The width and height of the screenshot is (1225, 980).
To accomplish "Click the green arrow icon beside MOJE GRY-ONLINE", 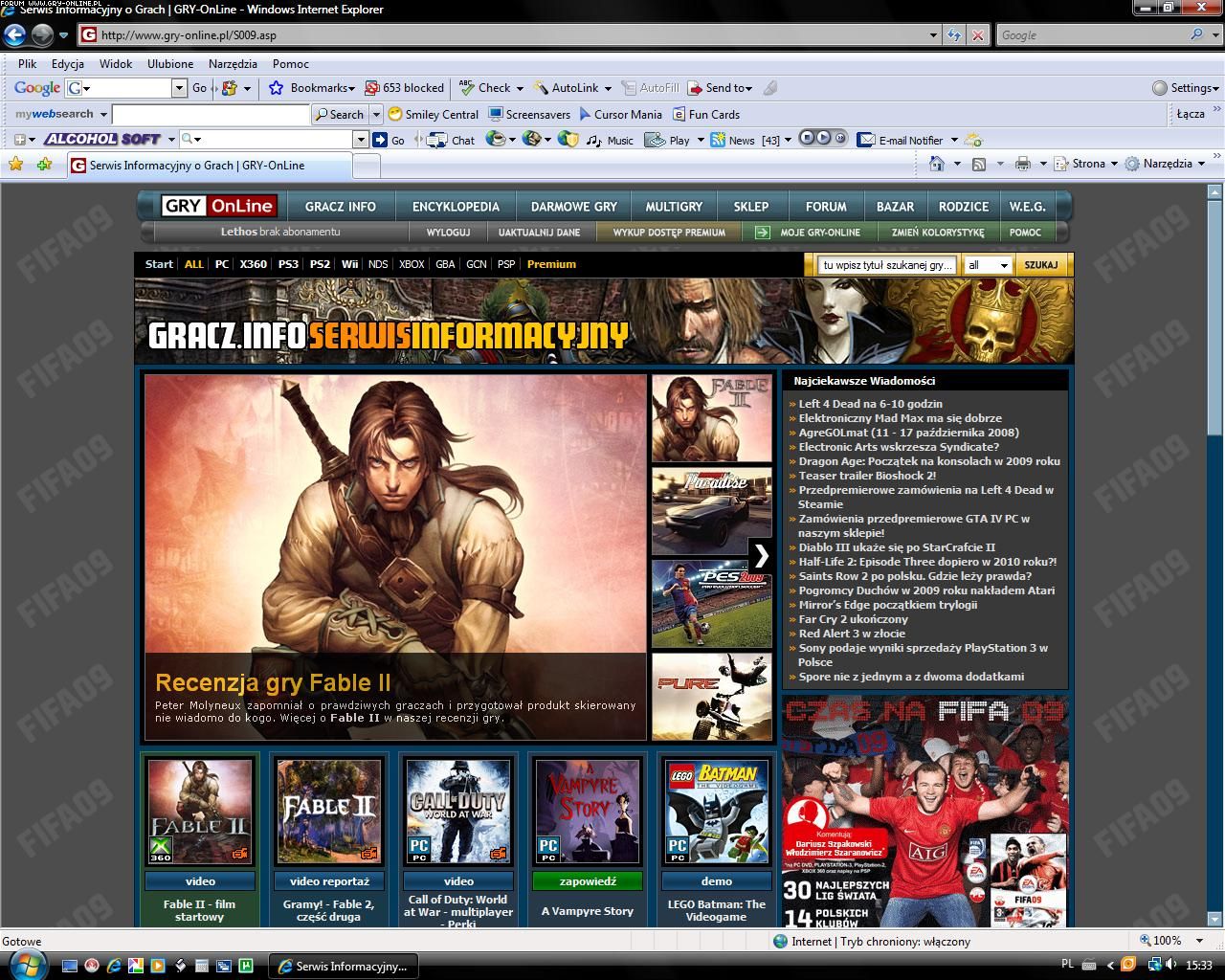I will click(762, 233).
